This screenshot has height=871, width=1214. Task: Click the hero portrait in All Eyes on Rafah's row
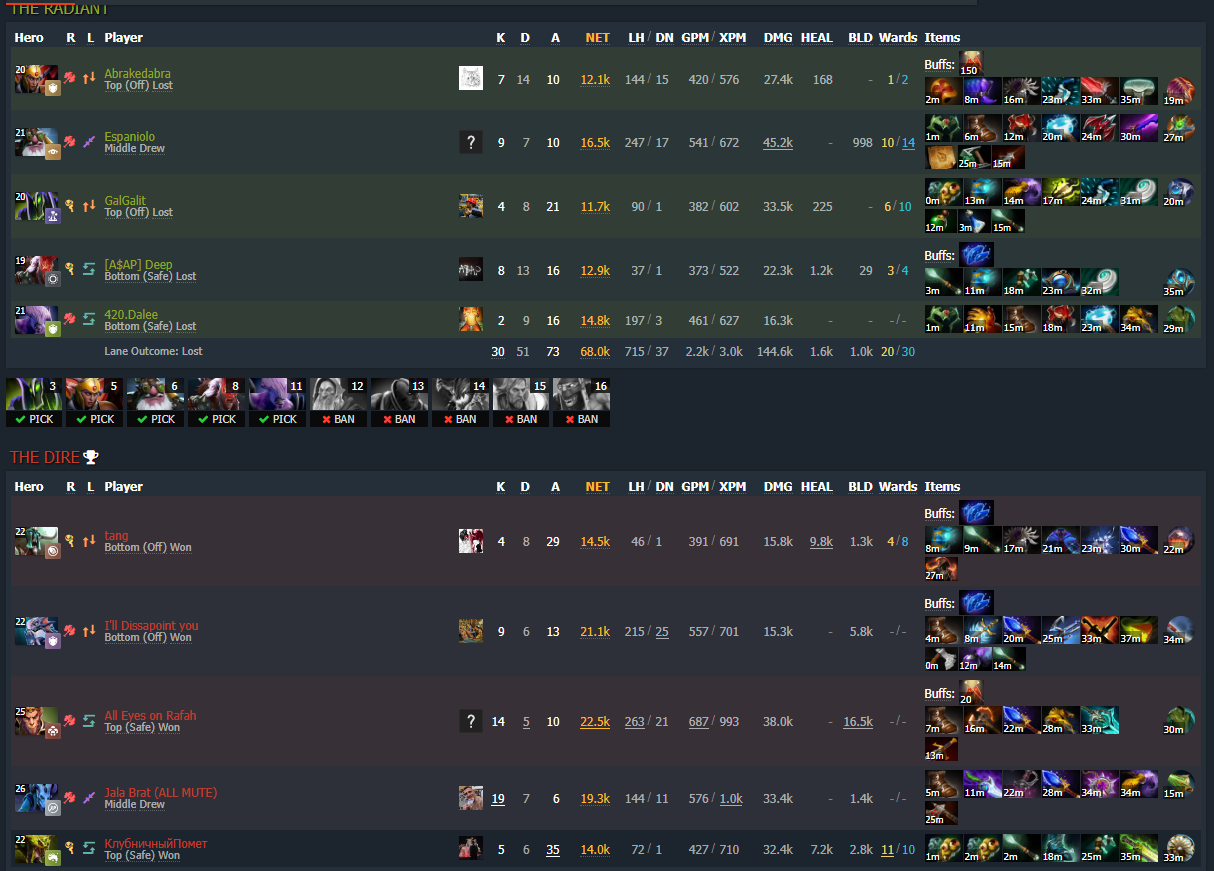tap(36, 721)
